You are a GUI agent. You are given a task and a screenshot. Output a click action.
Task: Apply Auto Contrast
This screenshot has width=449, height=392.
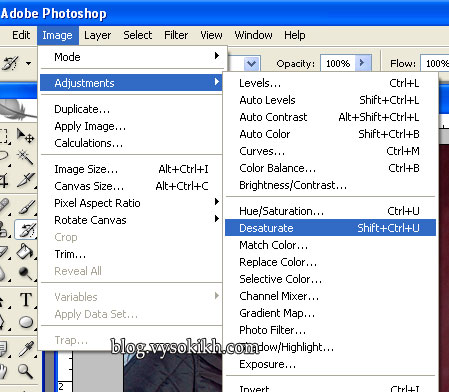point(330,117)
